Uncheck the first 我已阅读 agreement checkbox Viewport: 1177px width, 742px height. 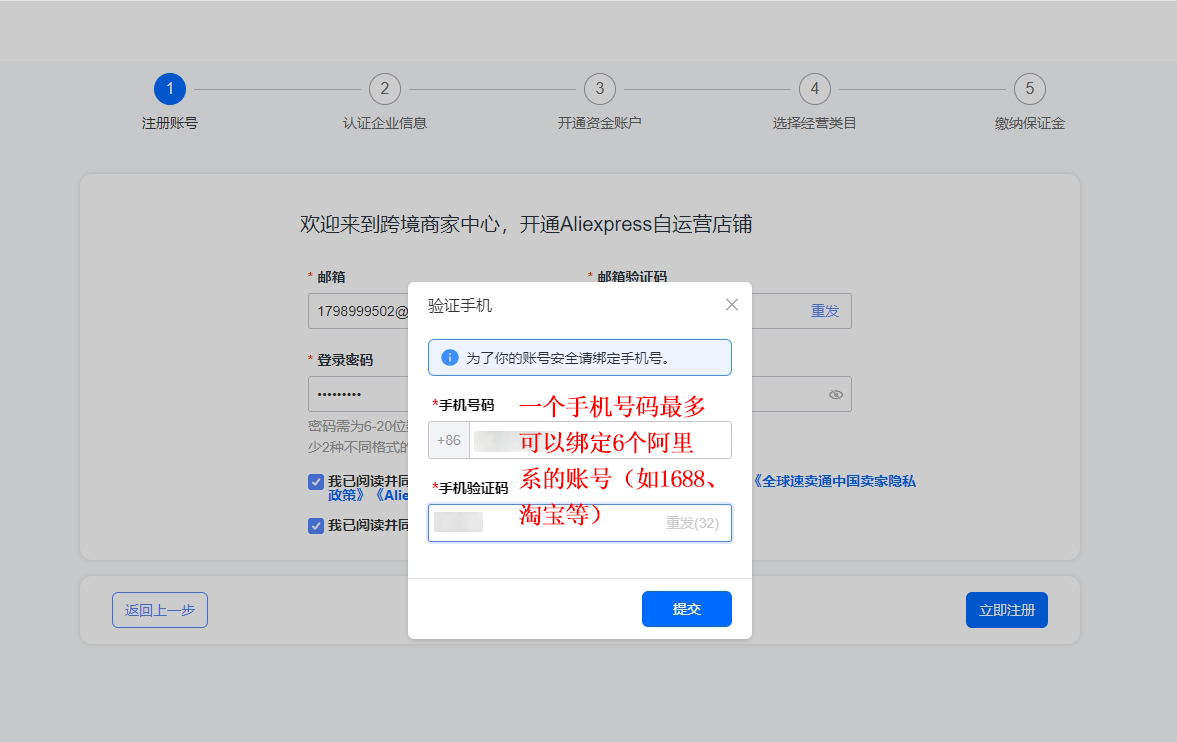pos(316,482)
